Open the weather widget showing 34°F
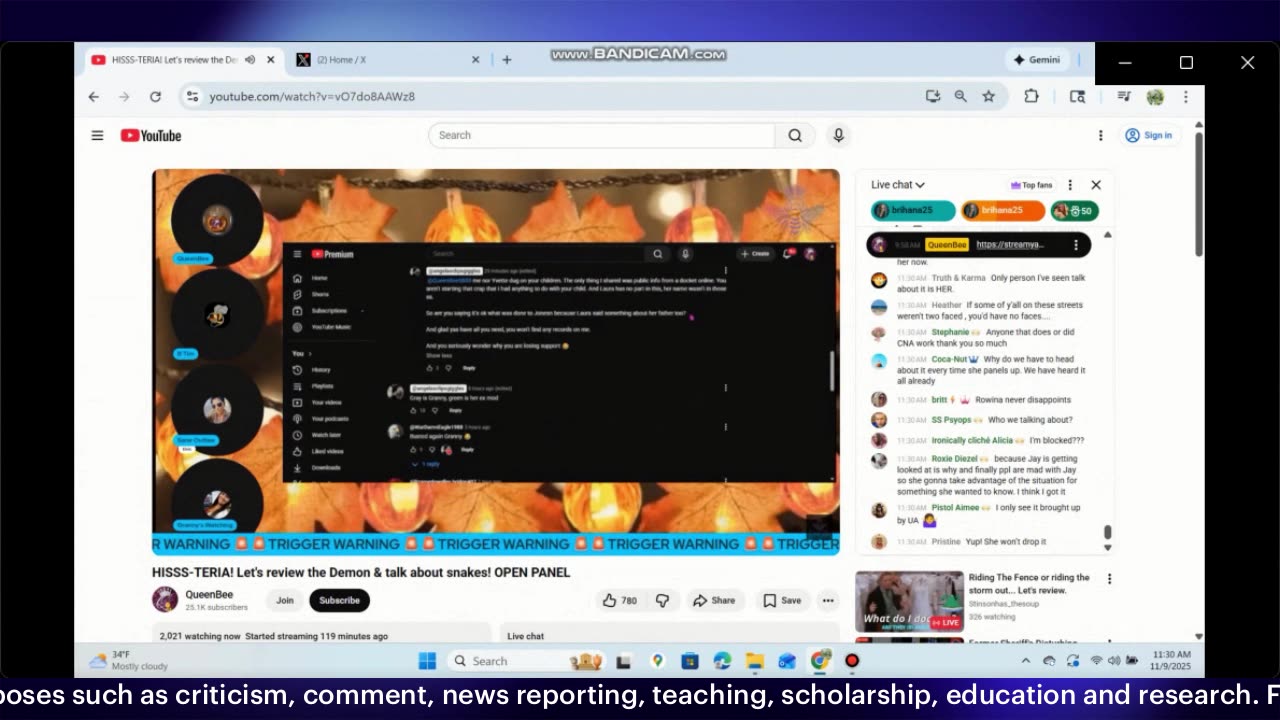 [128, 661]
